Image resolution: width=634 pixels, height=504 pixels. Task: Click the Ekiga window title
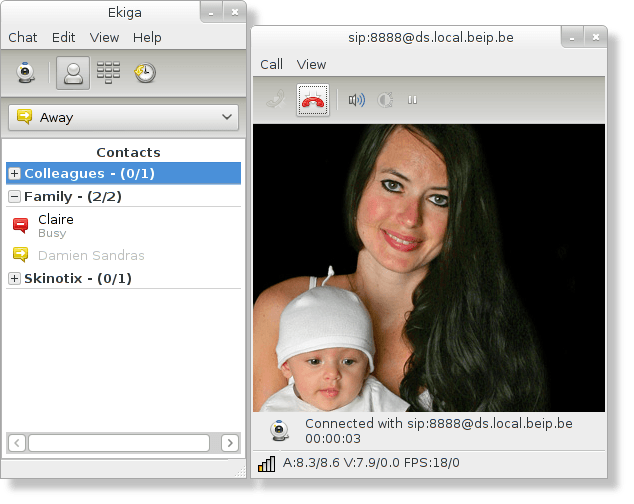click(125, 13)
